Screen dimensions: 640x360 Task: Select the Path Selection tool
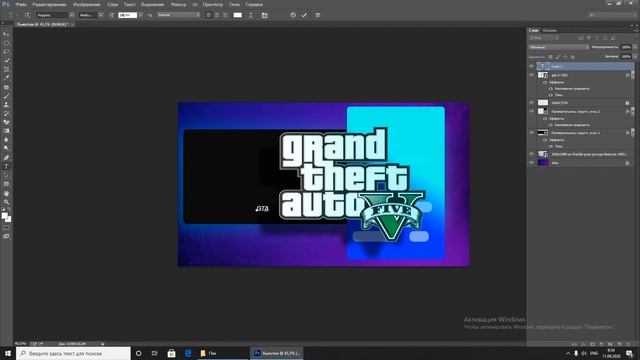click(6, 175)
